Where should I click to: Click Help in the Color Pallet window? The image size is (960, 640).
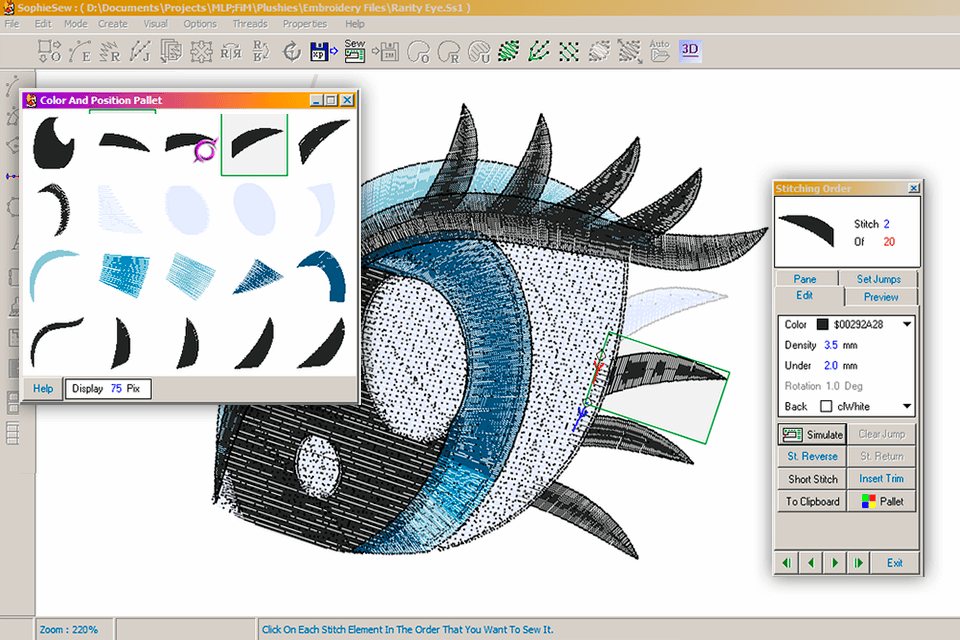[42, 388]
